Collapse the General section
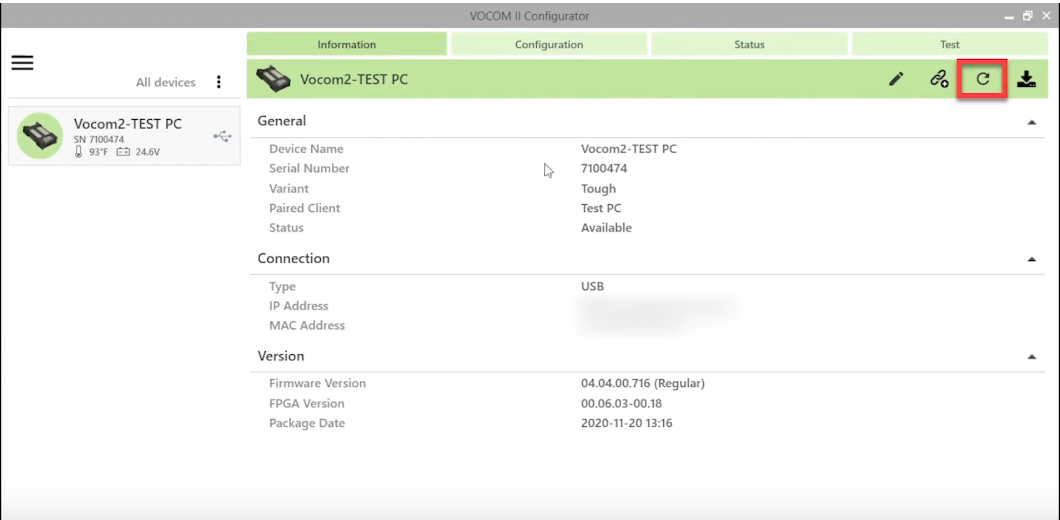 point(1032,122)
